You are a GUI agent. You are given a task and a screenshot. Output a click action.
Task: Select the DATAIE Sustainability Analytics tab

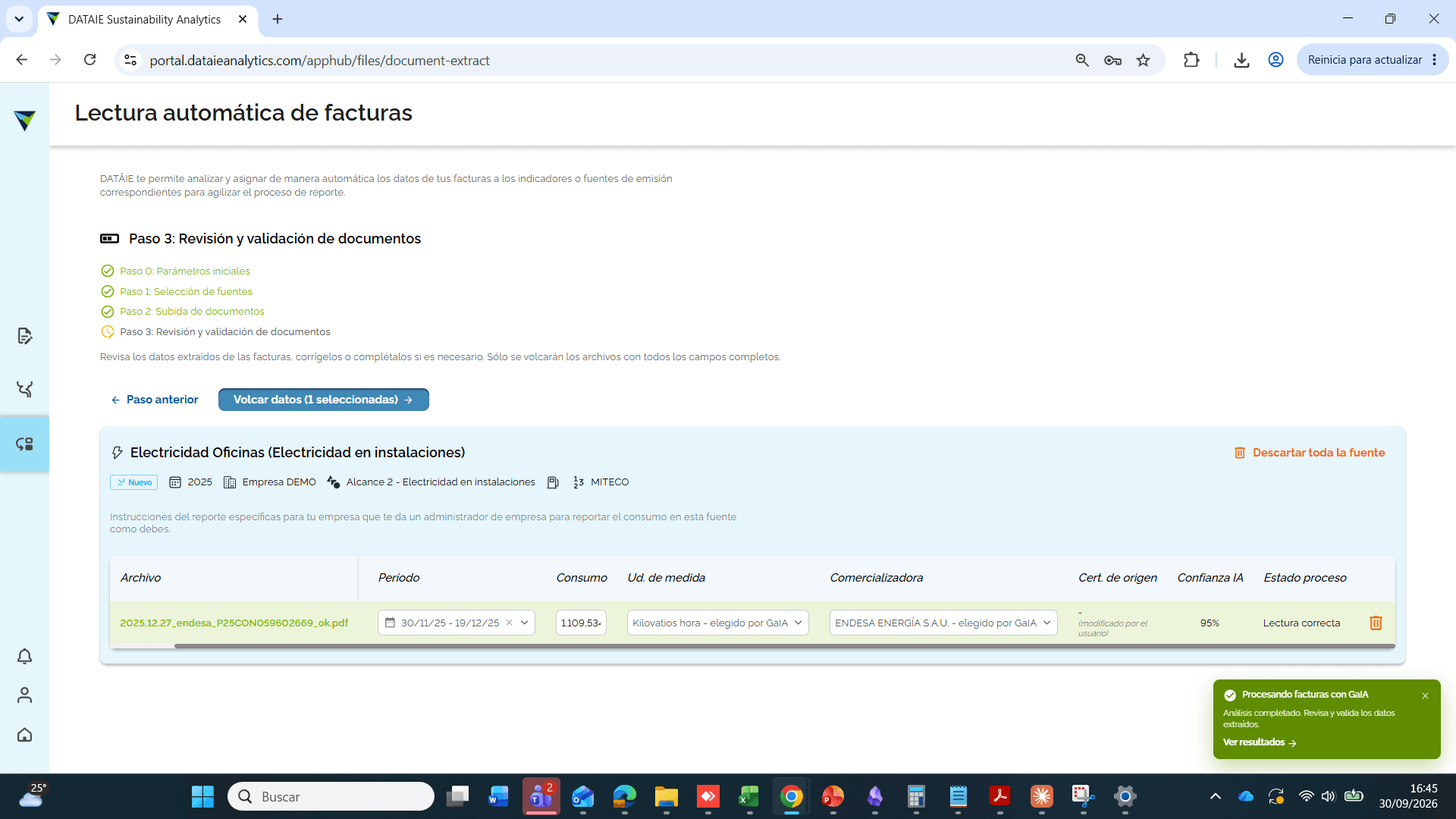pyautogui.click(x=148, y=20)
